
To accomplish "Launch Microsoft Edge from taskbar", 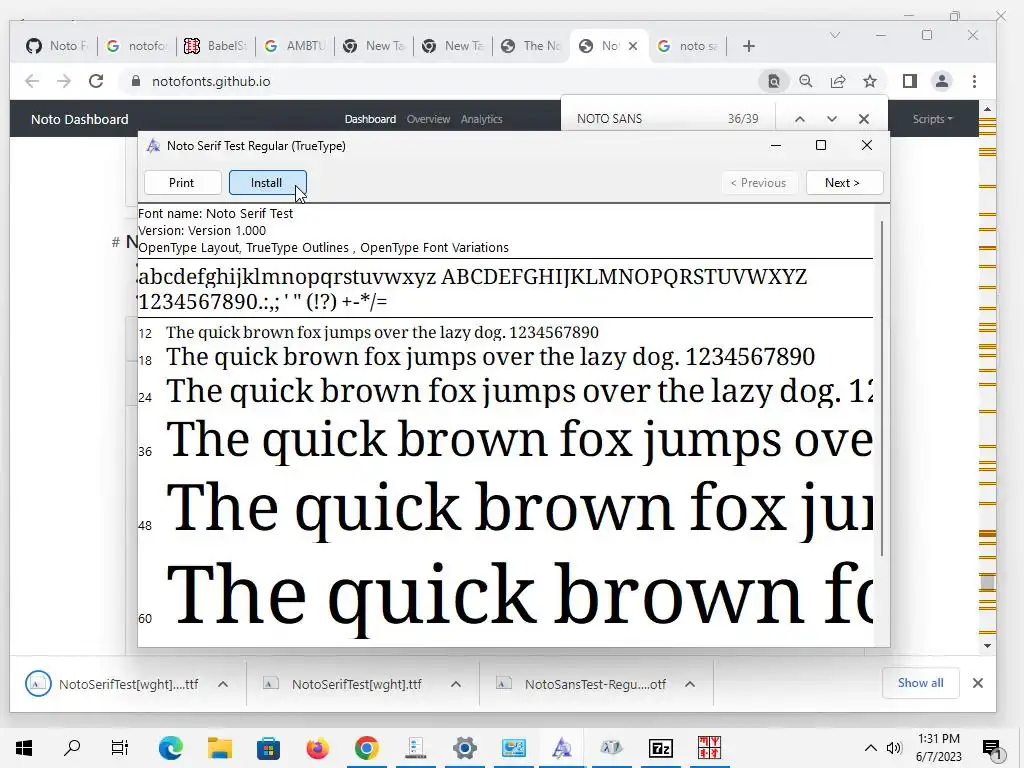I will click(x=170, y=748).
